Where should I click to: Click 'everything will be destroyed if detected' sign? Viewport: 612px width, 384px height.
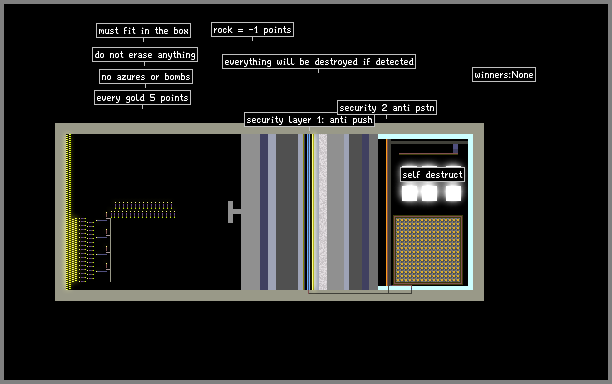[319, 62]
